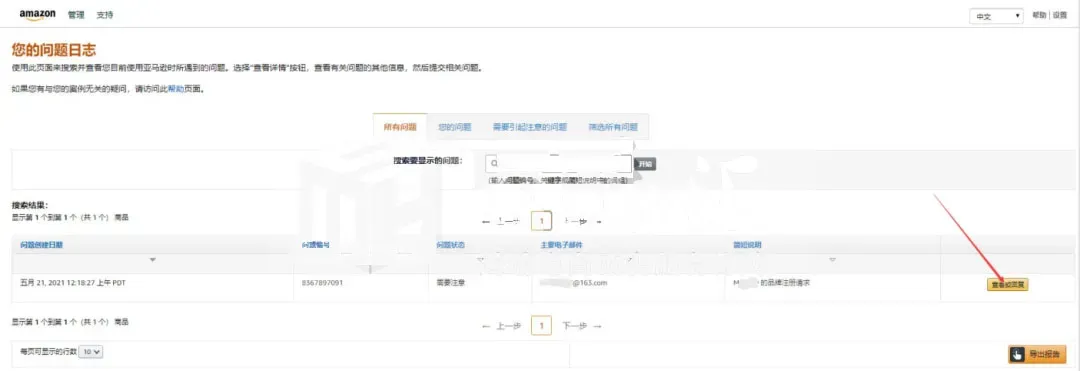This screenshot has height=371, width=1080.
Task: Click 下一步 in the pagination below the table
Action: tap(582, 326)
